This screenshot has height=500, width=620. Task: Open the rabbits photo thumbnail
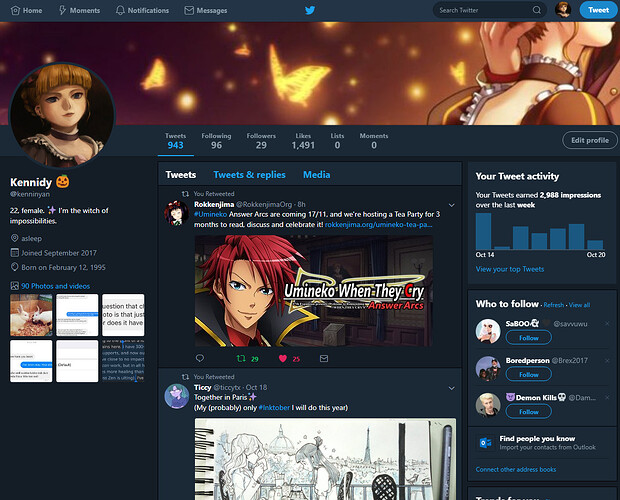[31, 315]
